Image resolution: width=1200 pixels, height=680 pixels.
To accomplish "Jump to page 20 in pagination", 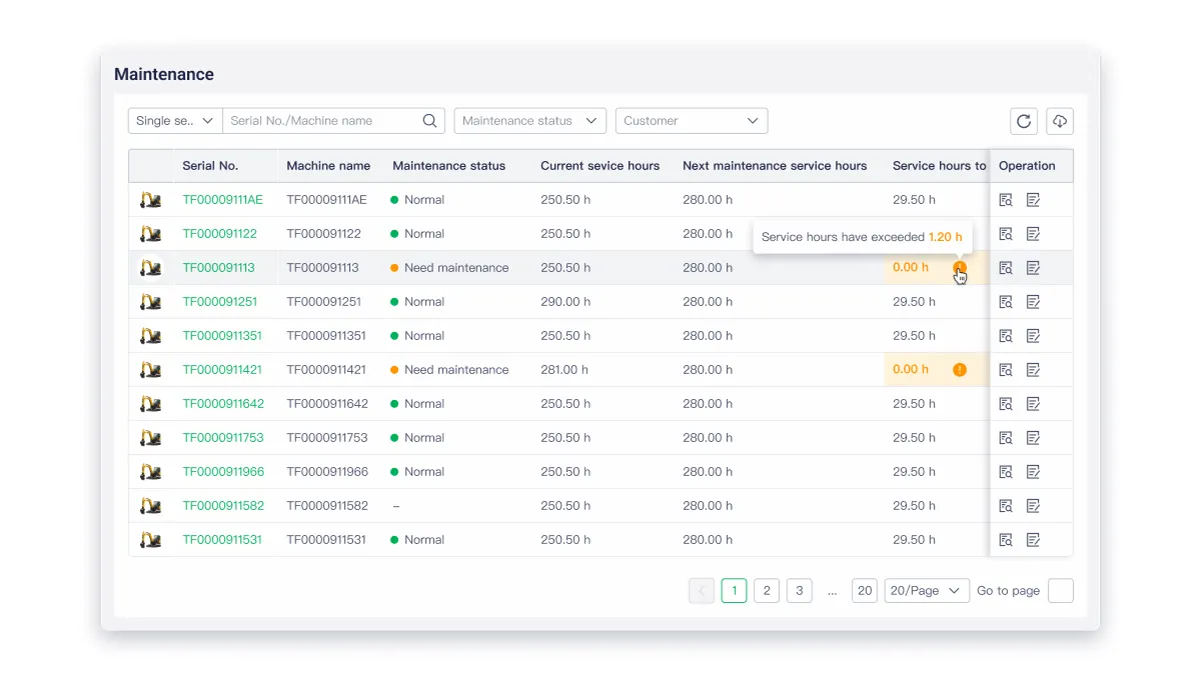I will pyautogui.click(x=864, y=591).
